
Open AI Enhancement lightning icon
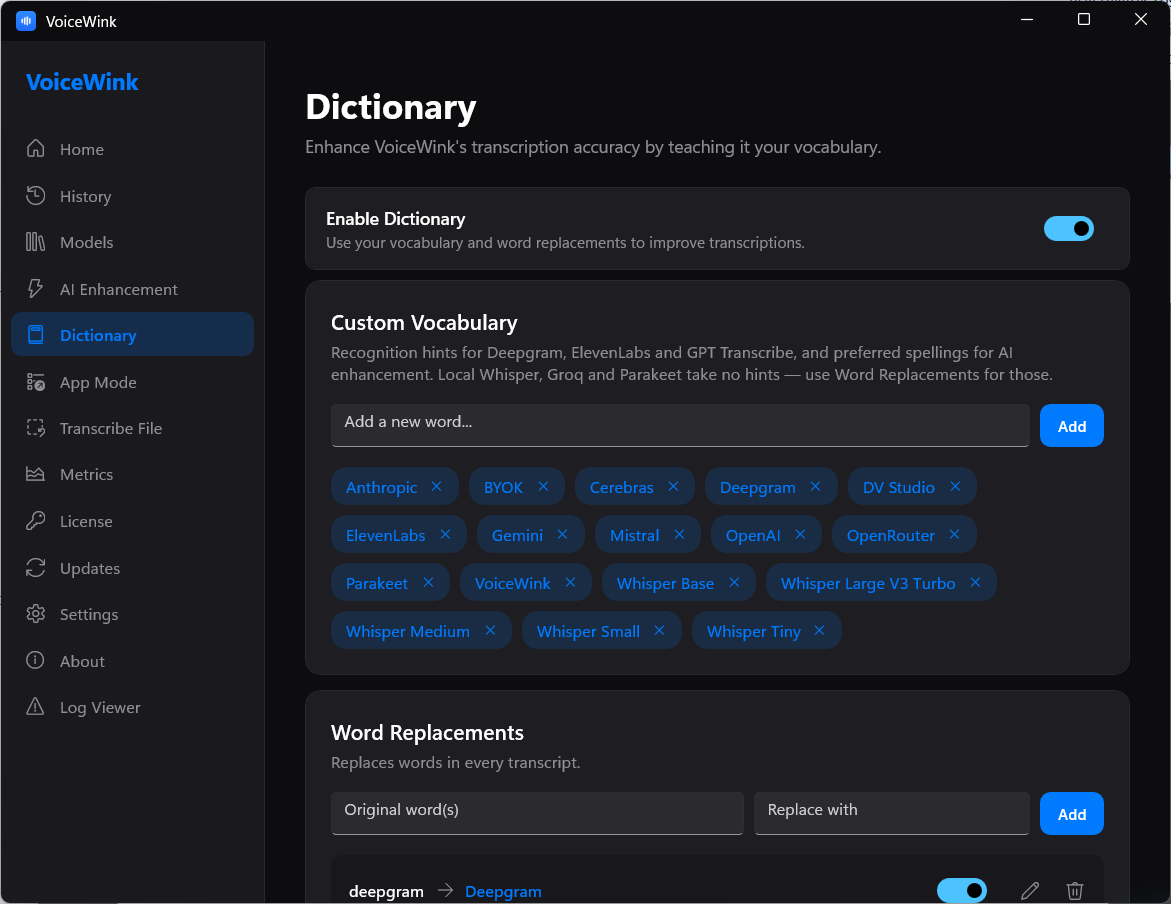coord(35,289)
